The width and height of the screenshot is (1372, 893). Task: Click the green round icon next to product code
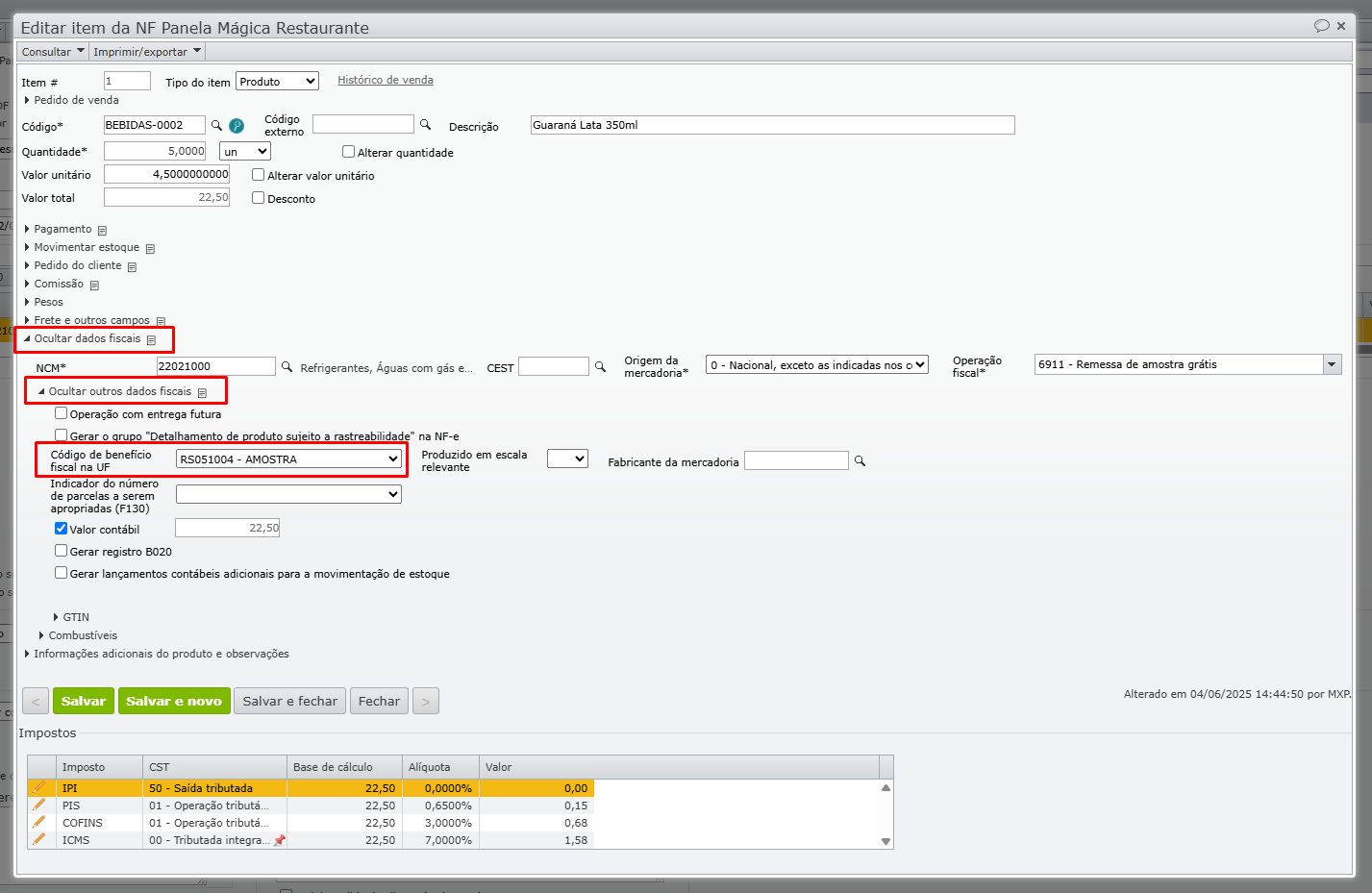(237, 126)
